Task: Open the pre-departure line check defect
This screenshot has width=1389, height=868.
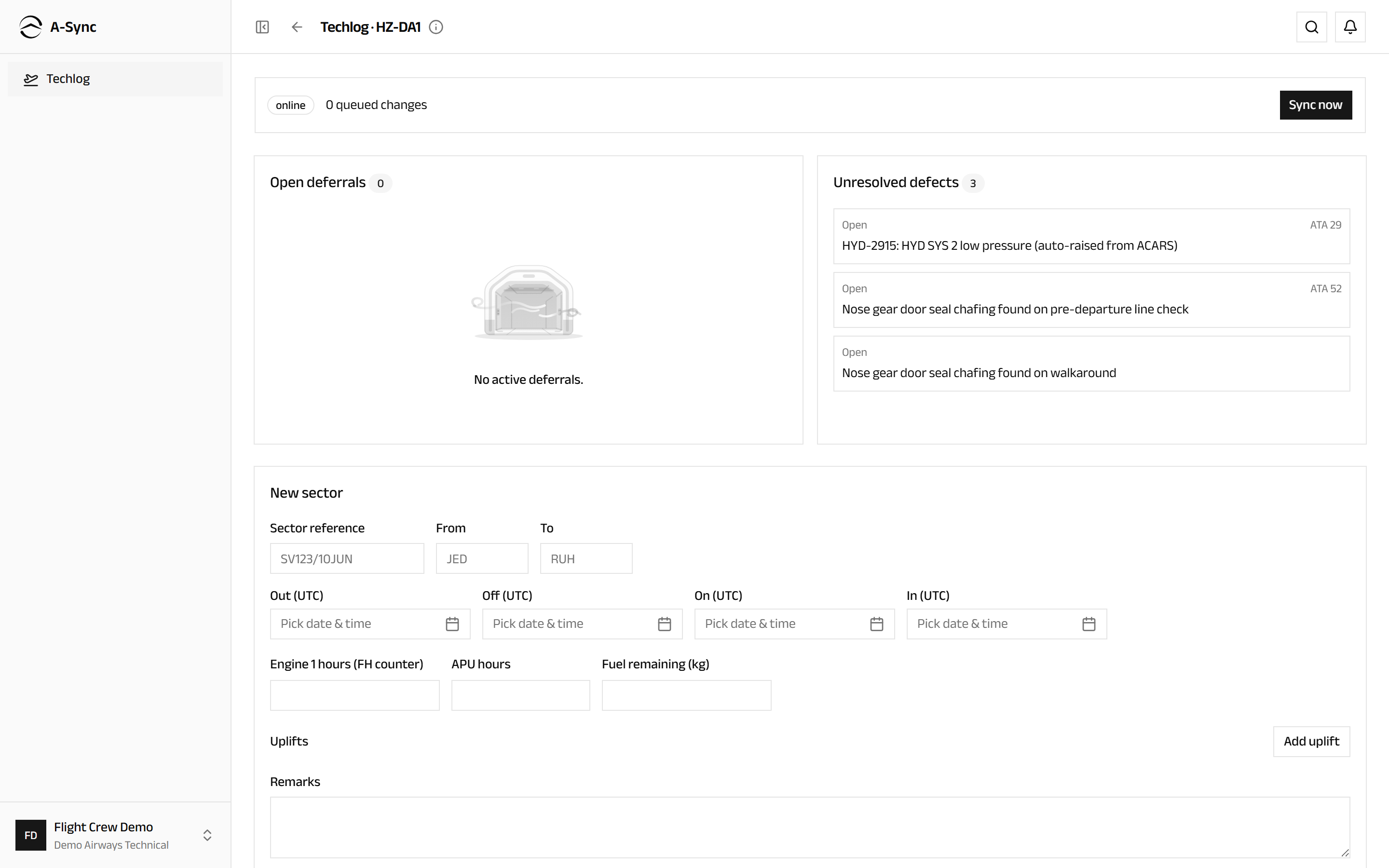Action: coord(1092,300)
